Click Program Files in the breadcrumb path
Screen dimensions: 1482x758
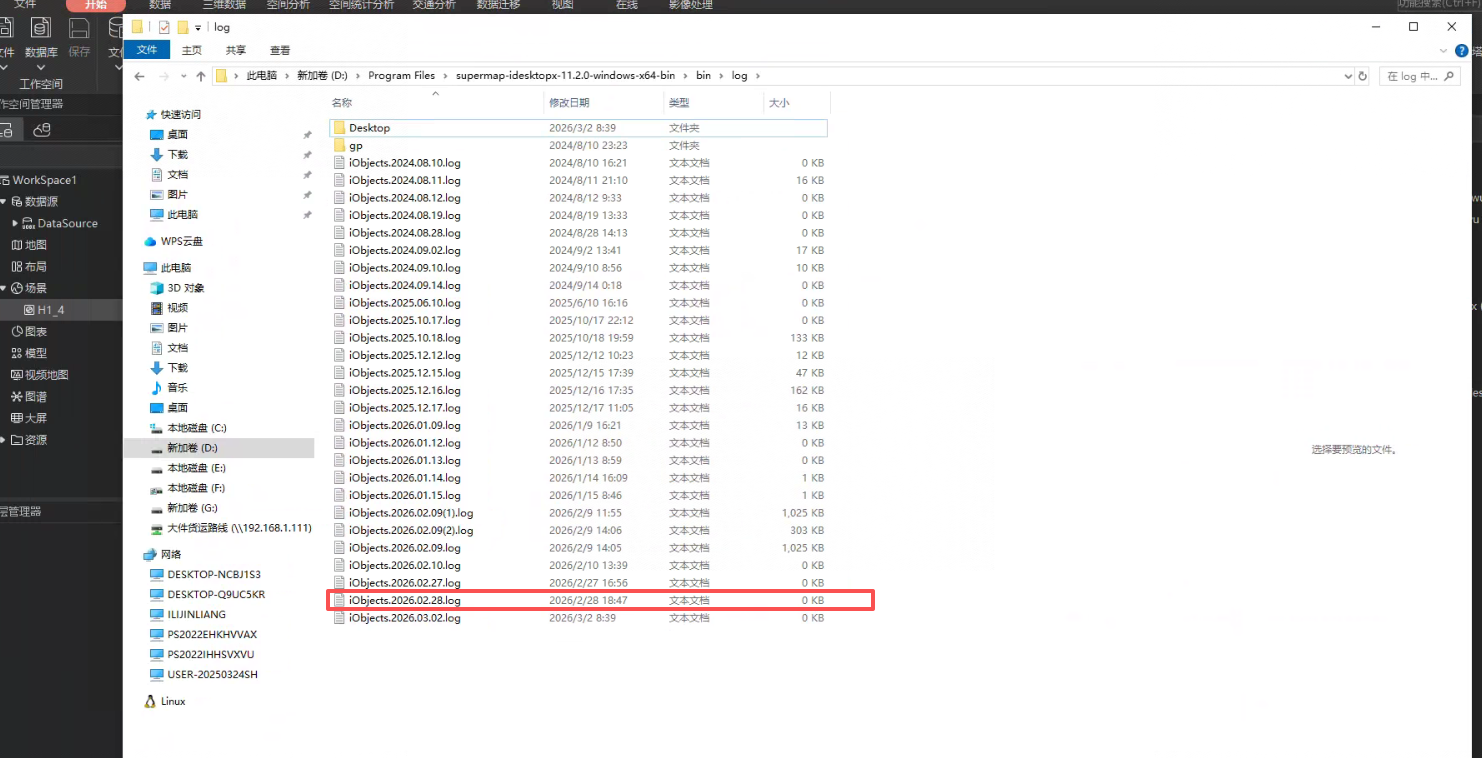(x=401, y=76)
